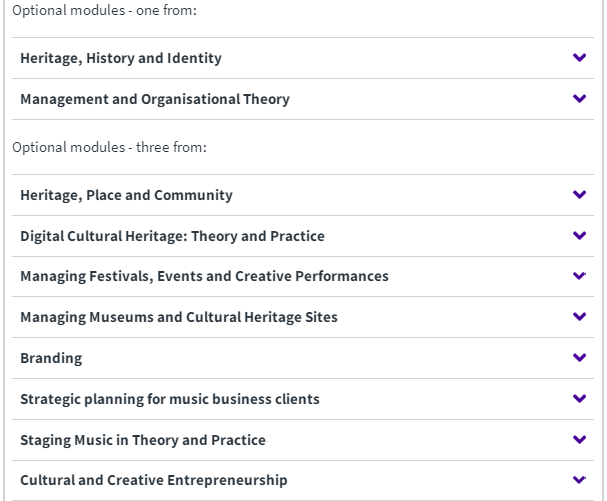Reveal Staging Music in Theory and Practice details
Screen dimensions: 607x501
point(143,440)
